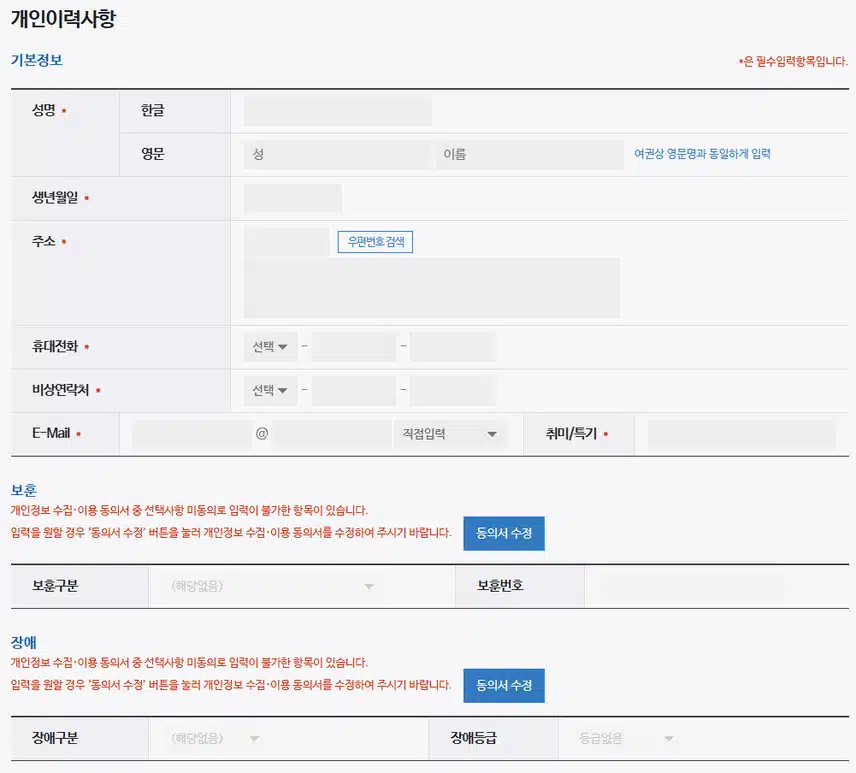Click the 생년월일 date input field
Screen dimensions: 856x773
(293, 198)
